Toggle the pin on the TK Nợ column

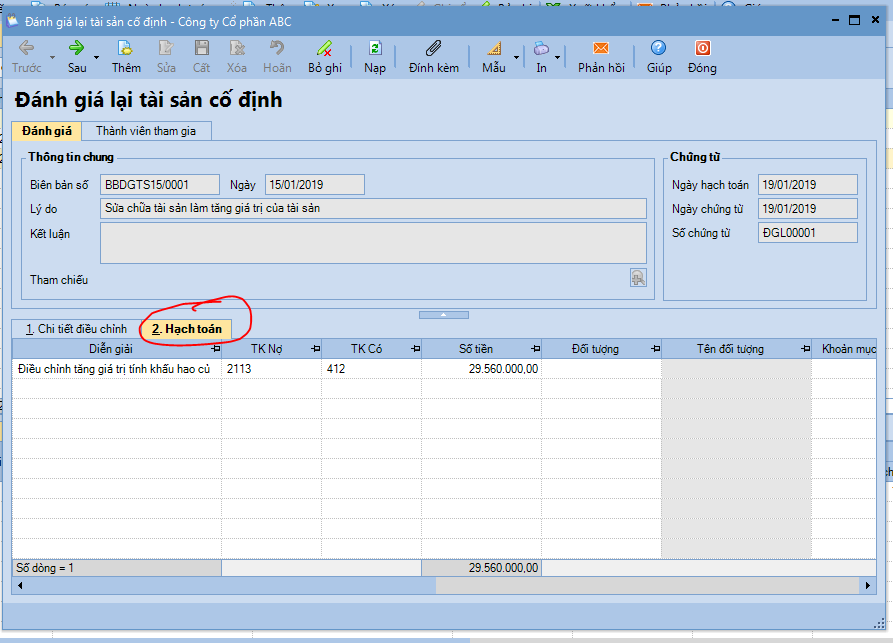[316, 349]
